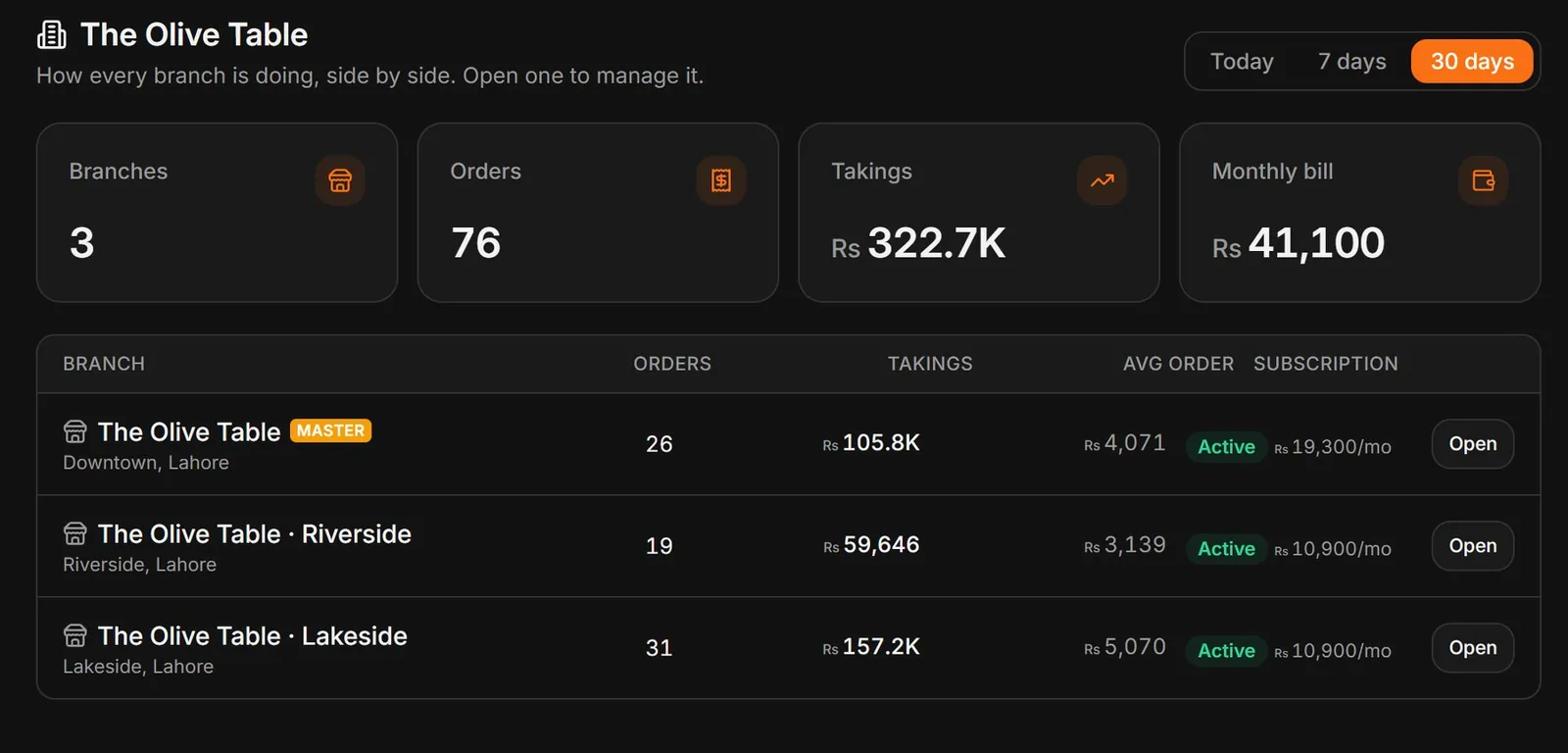Click the building icon beside The Olive Table title
This screenshot has height=753, width=1568.
[52, 35]
